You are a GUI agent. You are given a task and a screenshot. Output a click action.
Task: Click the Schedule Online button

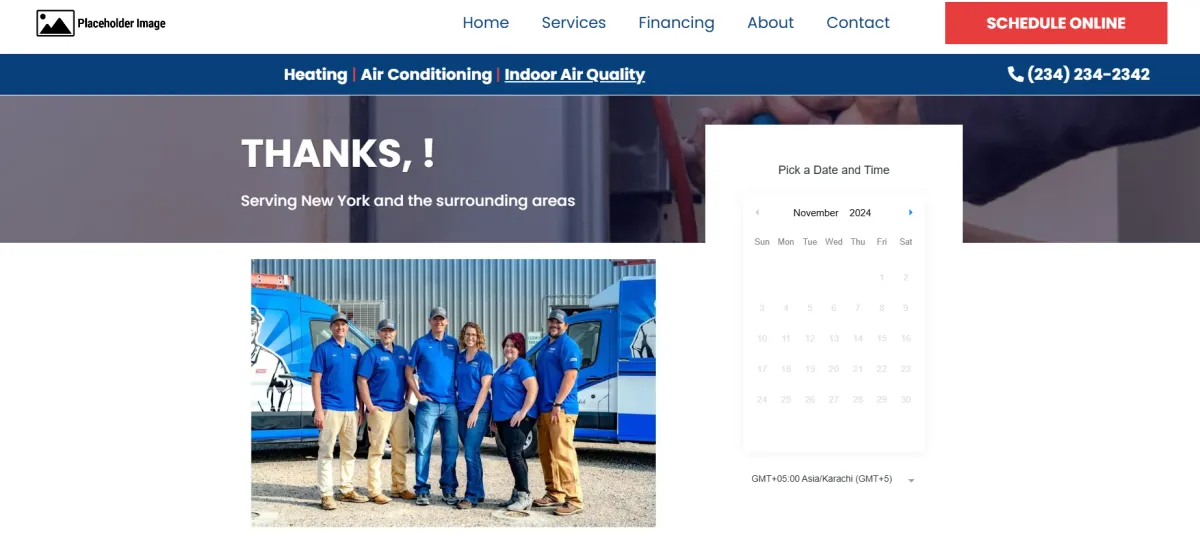(x=1056, y=23)
